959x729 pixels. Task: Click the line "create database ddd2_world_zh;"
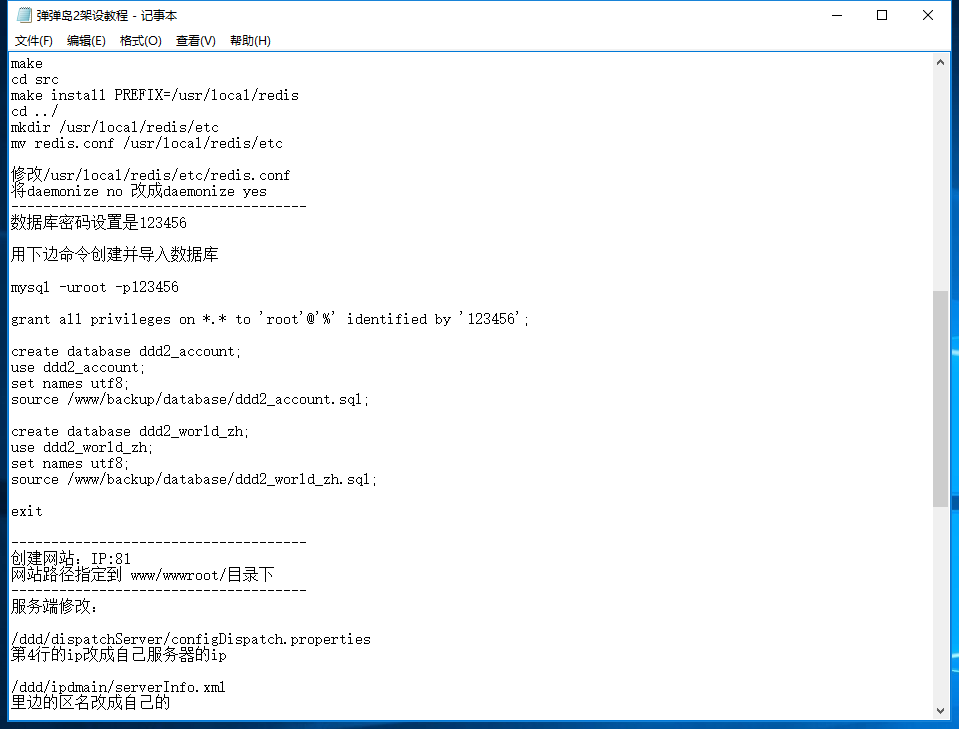click(130, 431)
